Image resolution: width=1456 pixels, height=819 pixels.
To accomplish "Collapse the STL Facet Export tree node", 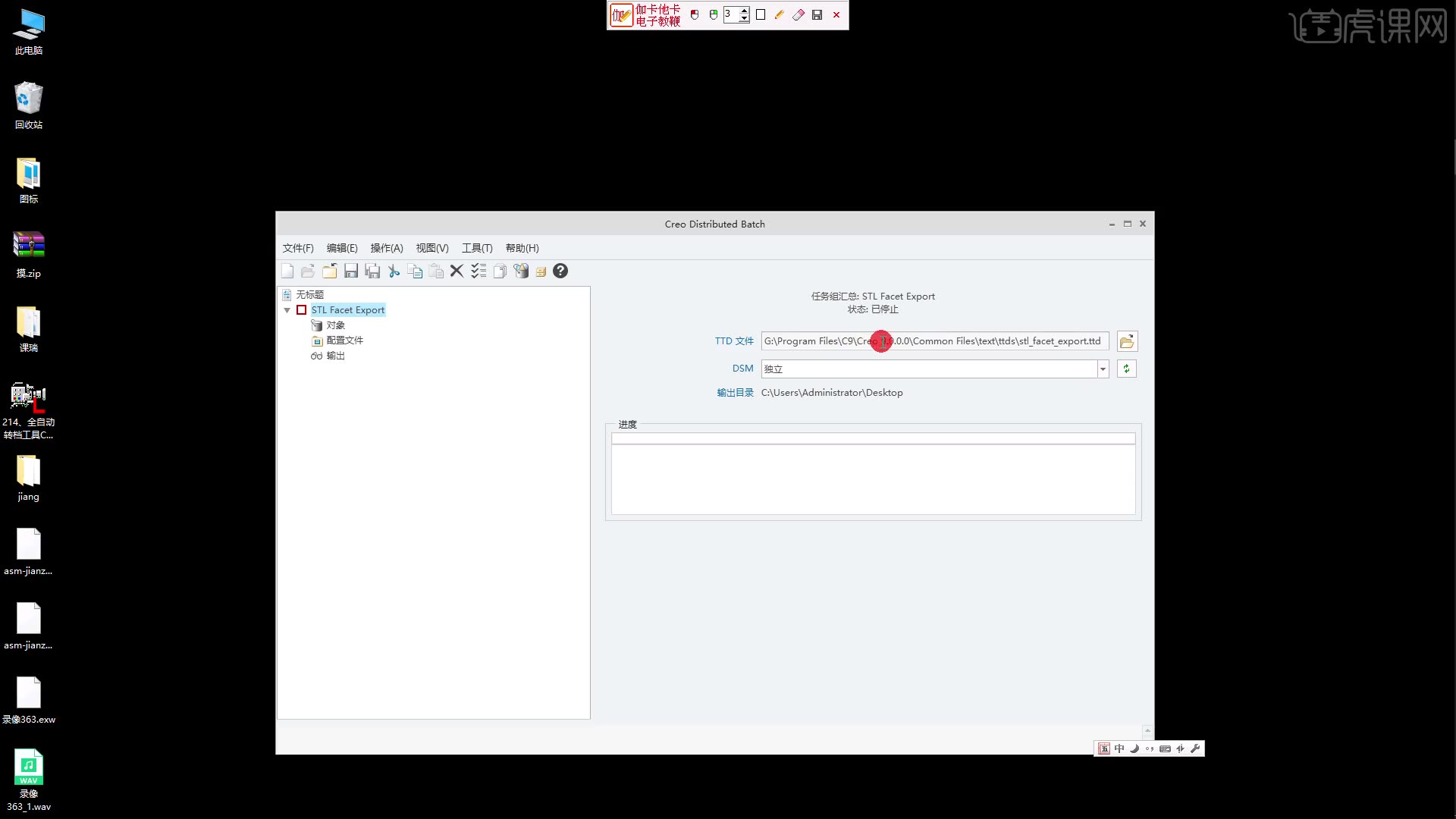I will coord(287,310).
